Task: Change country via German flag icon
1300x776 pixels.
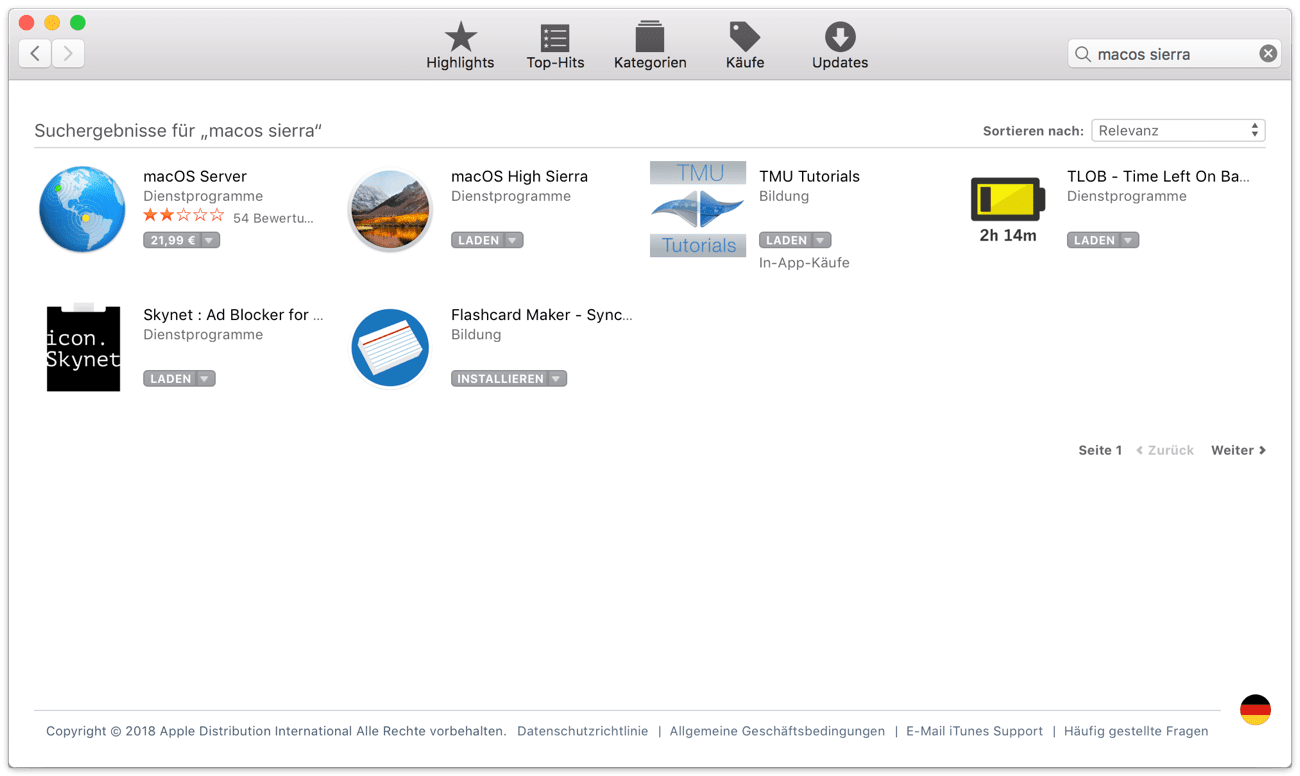Action: 1255,710
